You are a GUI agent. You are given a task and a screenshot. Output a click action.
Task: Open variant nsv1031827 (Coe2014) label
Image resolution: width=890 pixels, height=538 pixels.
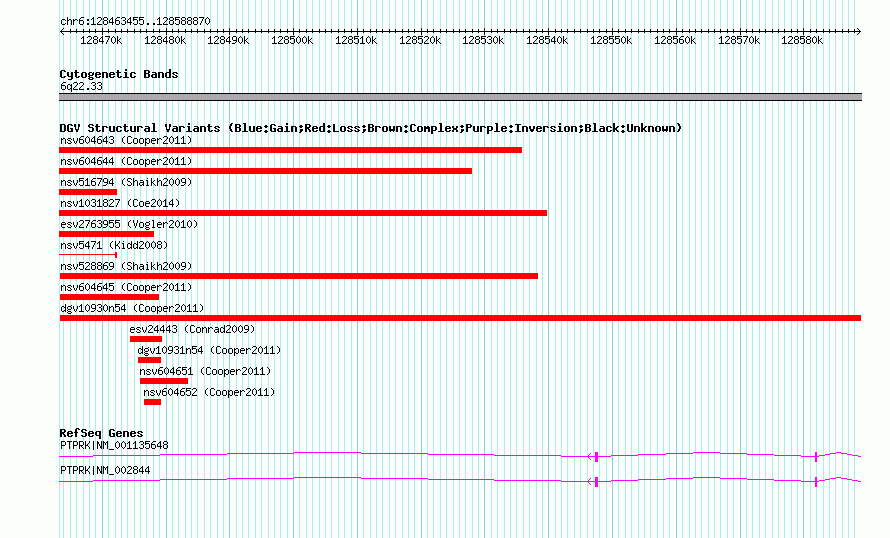pos(120,203)
